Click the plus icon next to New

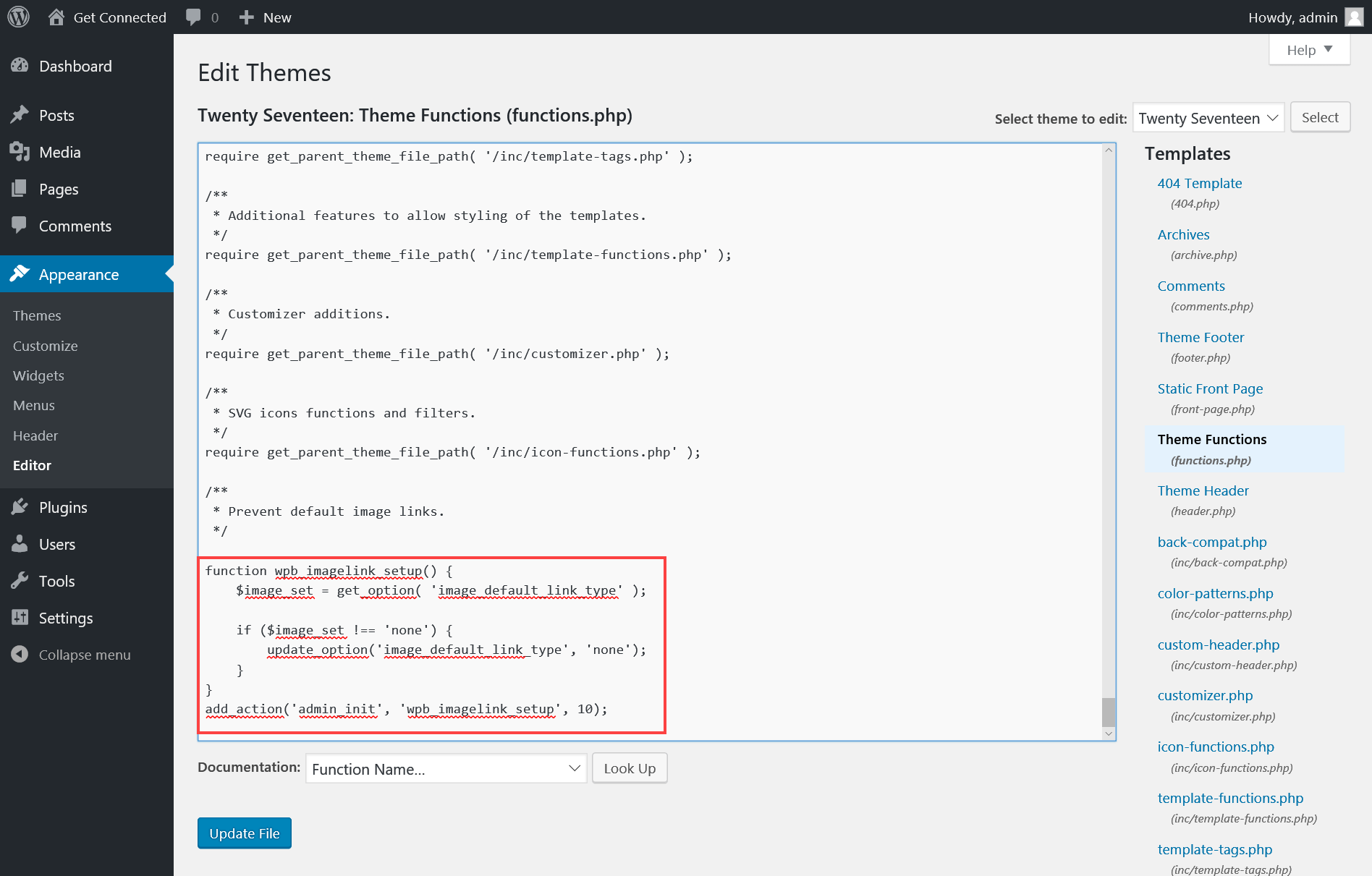coord(247,17)
